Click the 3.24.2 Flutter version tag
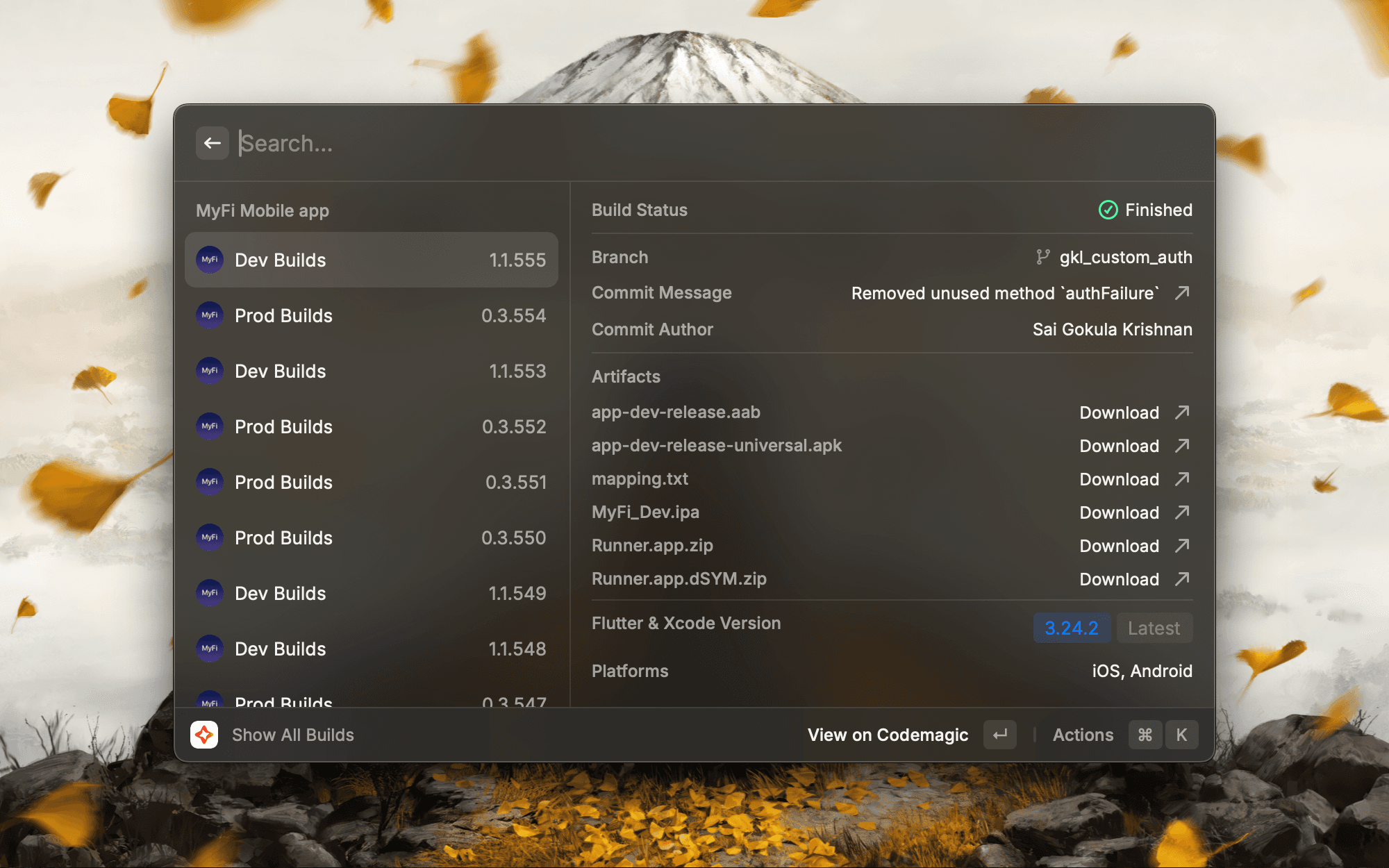1389x868 pixels. click(x=1071, y=628)
